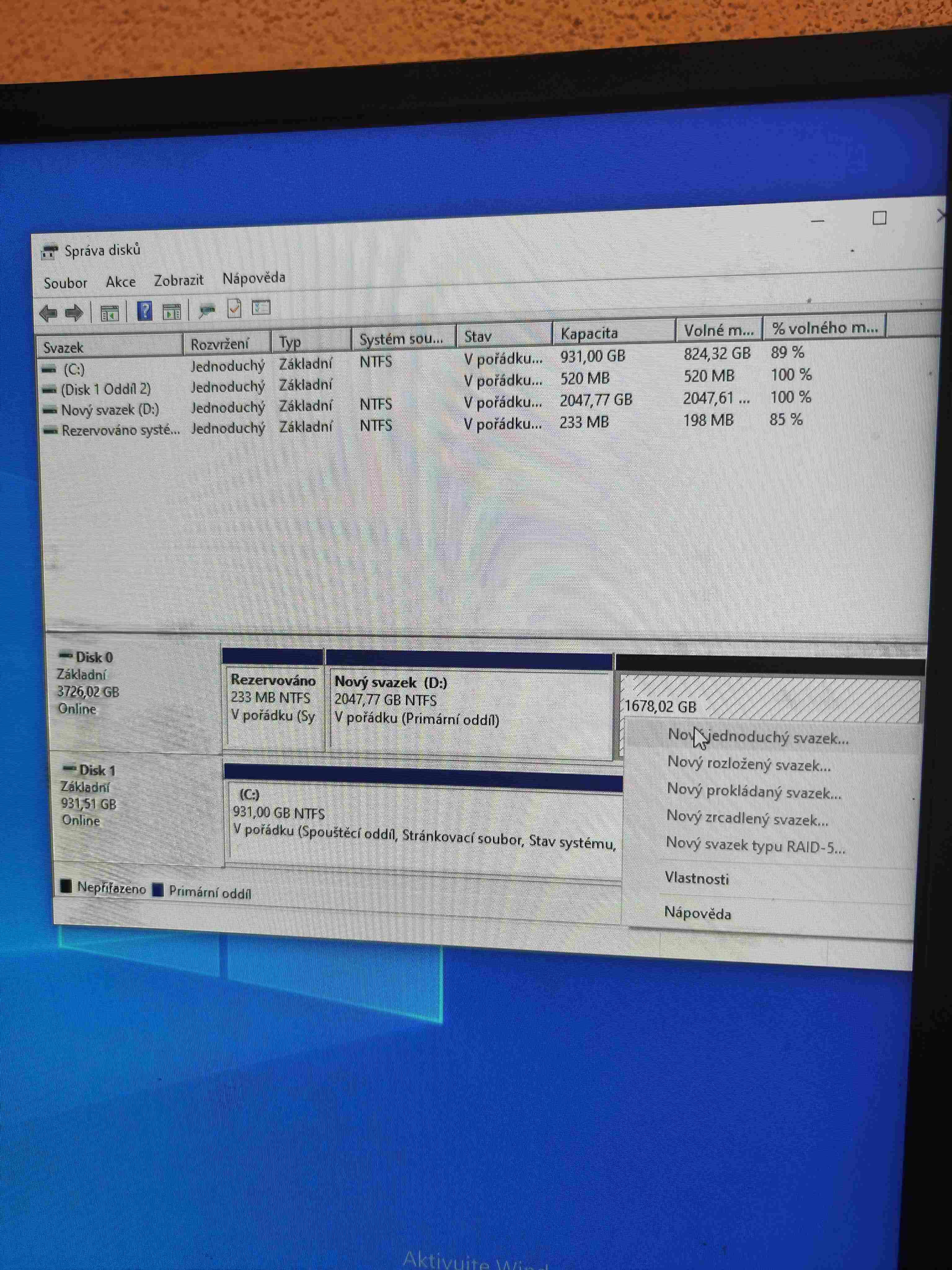Screen dimensions: 952x1270
Task: Click the Forward arrow toolbar icon
Action: 74,313
